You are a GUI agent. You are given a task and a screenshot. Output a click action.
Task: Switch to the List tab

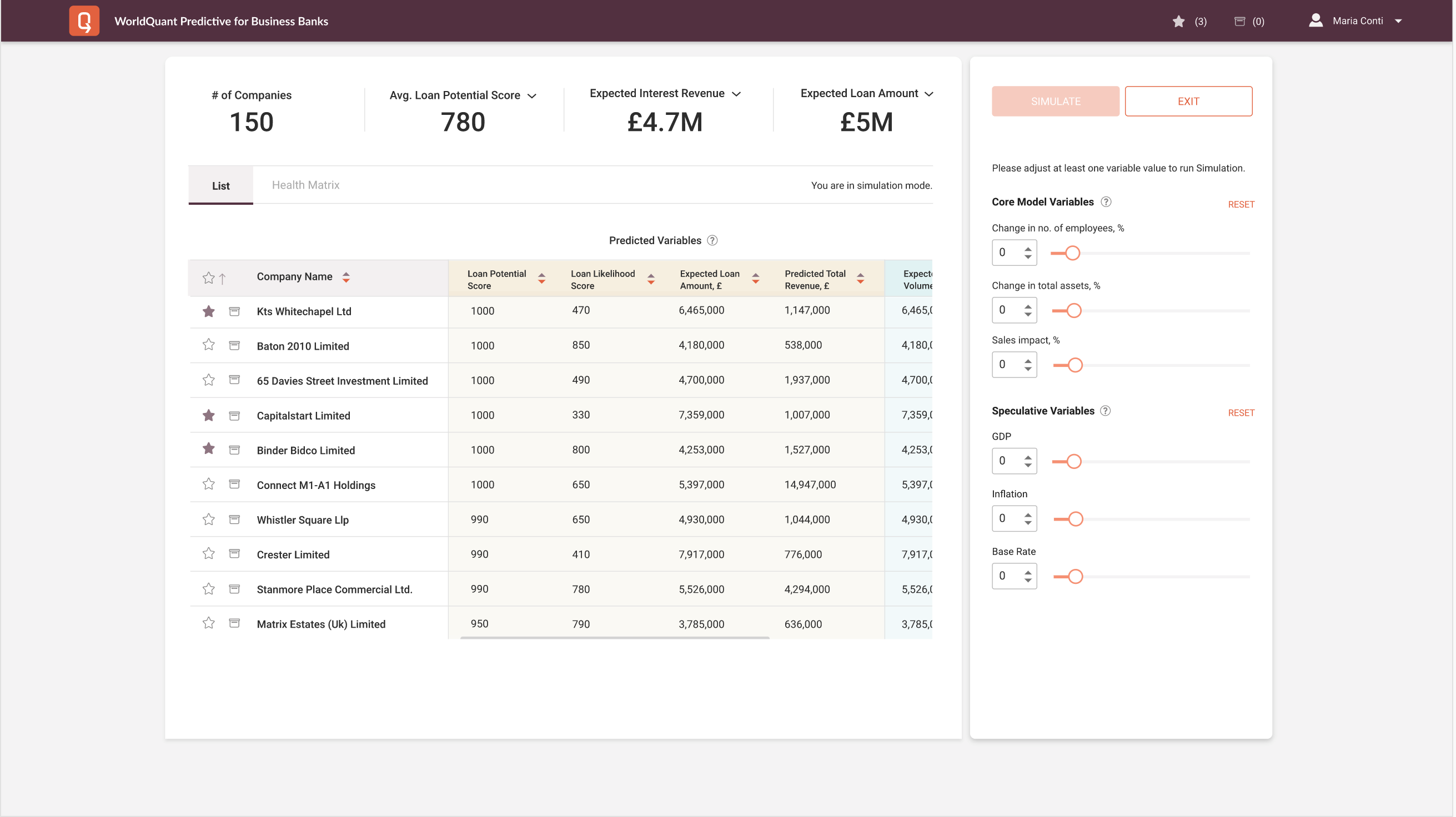click(221, 186)
